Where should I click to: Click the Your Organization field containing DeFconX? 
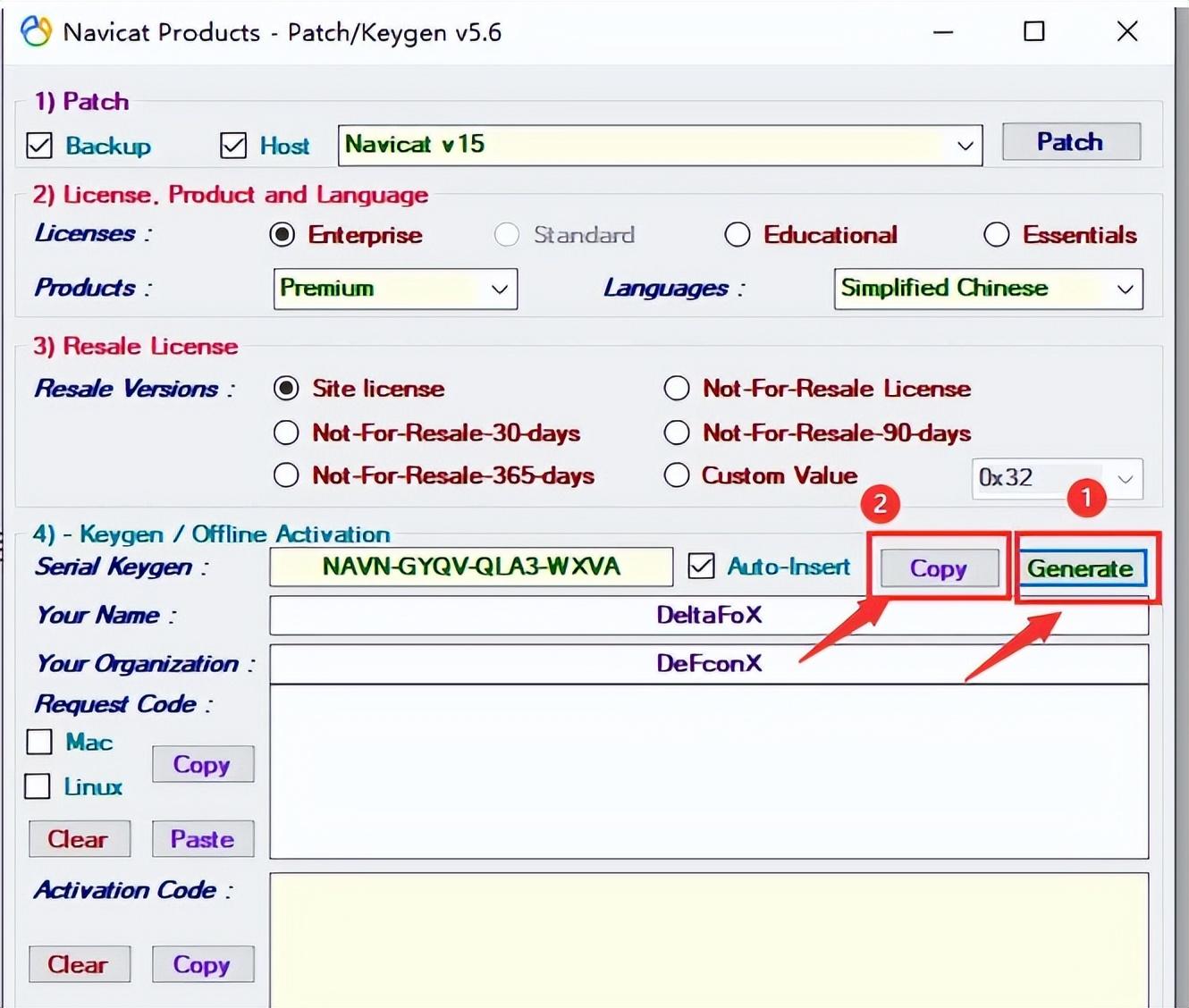pos(709,664)
